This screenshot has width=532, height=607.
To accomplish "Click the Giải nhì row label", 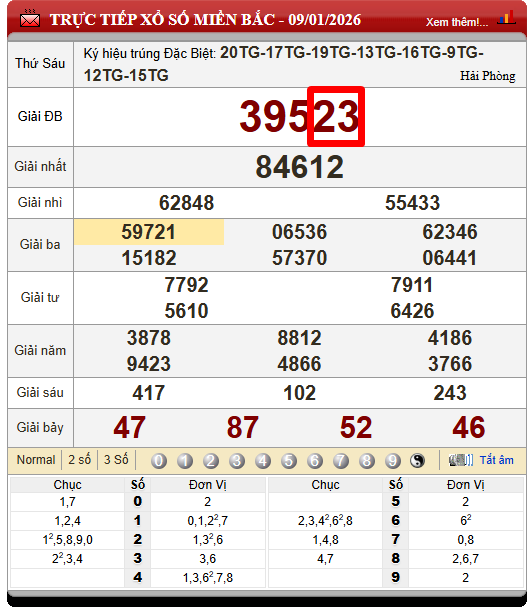I will (40, 202).
